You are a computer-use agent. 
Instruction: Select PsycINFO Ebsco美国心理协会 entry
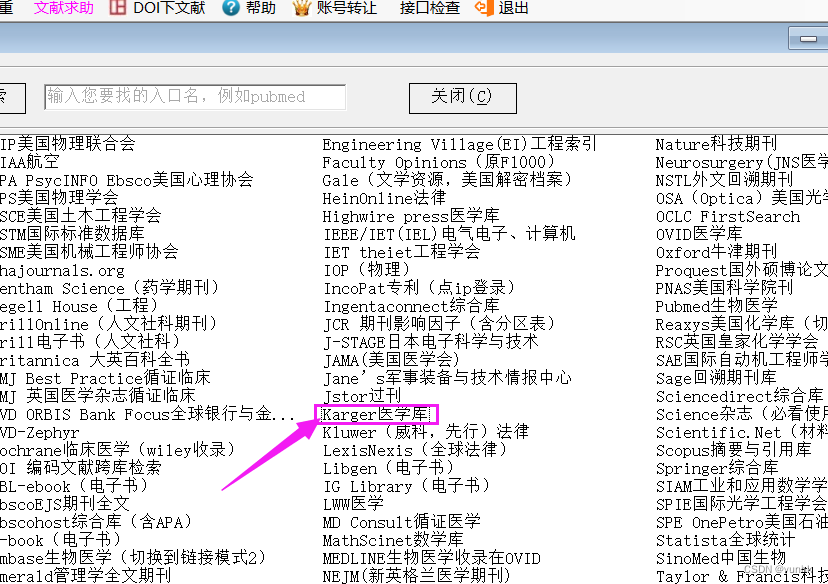127,180
